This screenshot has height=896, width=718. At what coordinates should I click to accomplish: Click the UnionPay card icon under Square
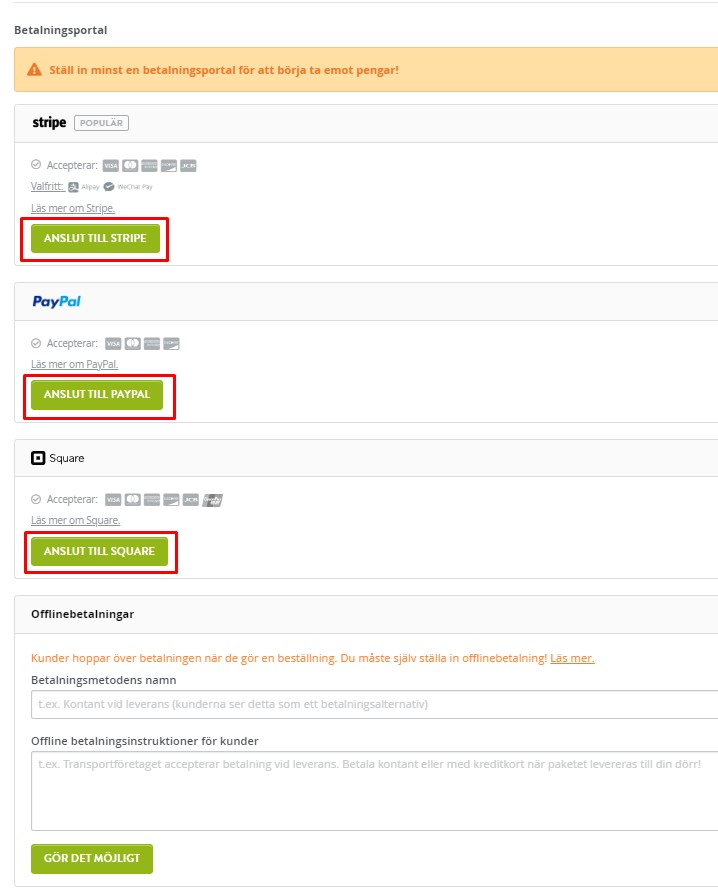point(212,500)
